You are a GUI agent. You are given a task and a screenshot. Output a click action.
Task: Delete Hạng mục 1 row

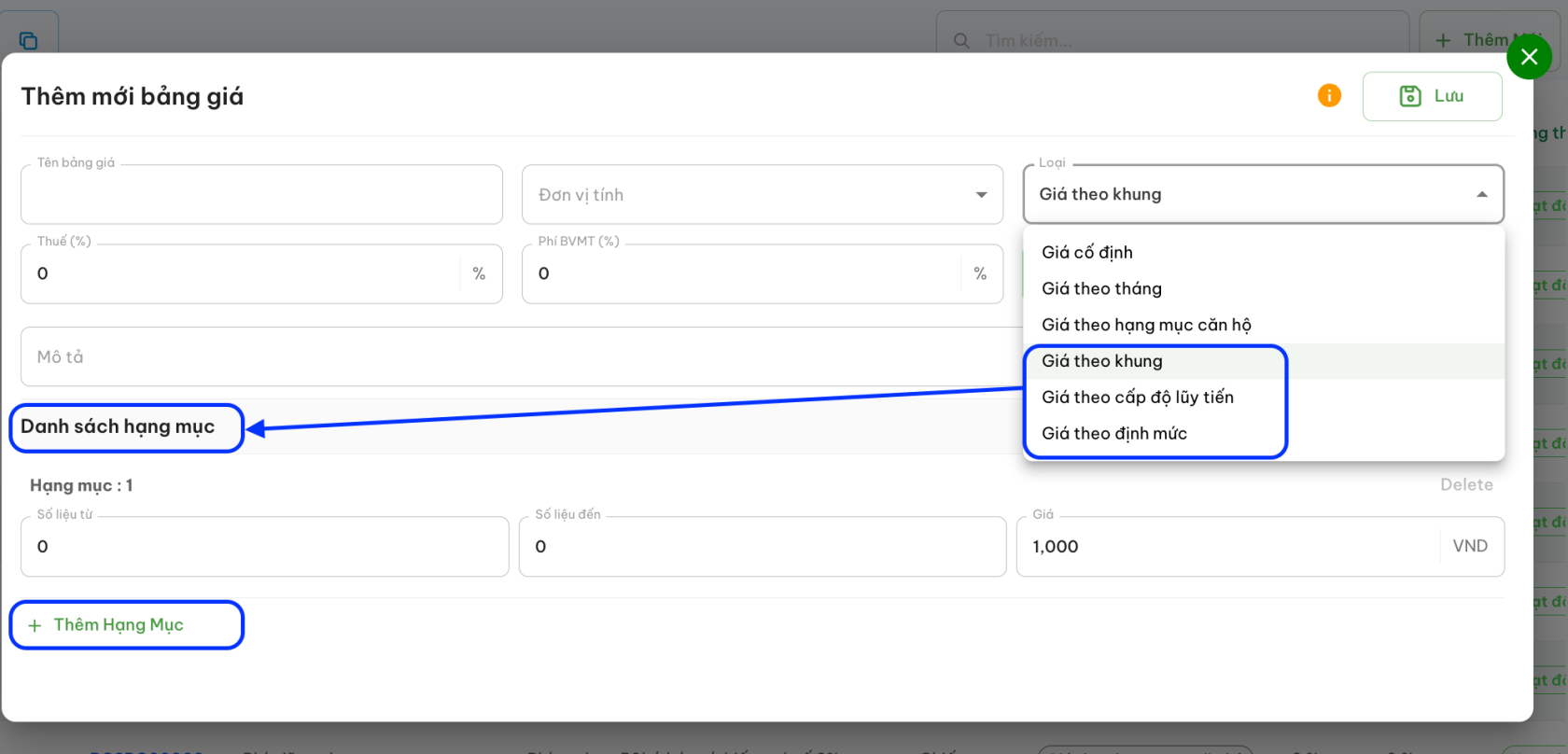[x=1466, y=484]
